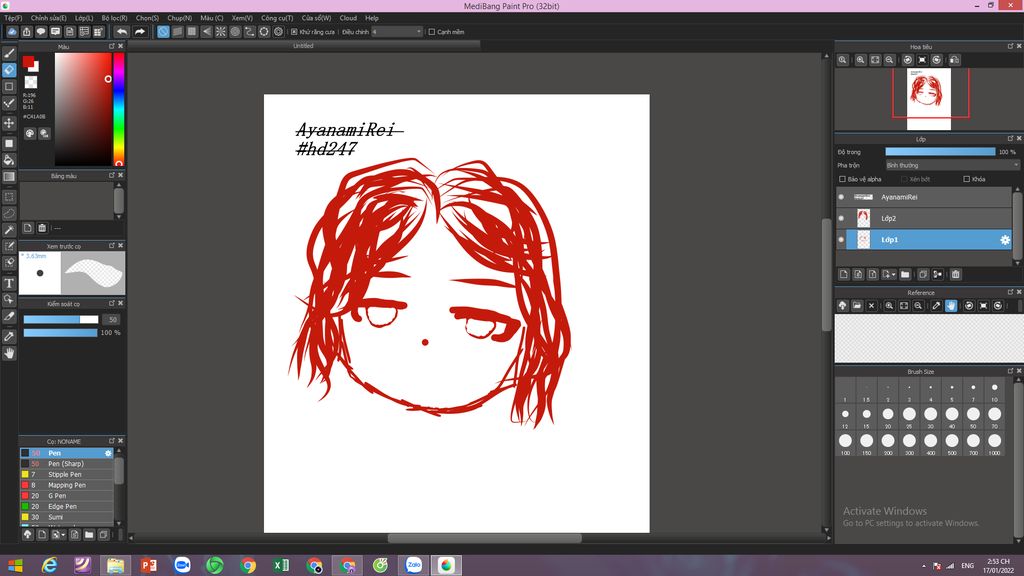Open the Tệp(F) menu
1024x576 pixels.
[x=13, y=18]
